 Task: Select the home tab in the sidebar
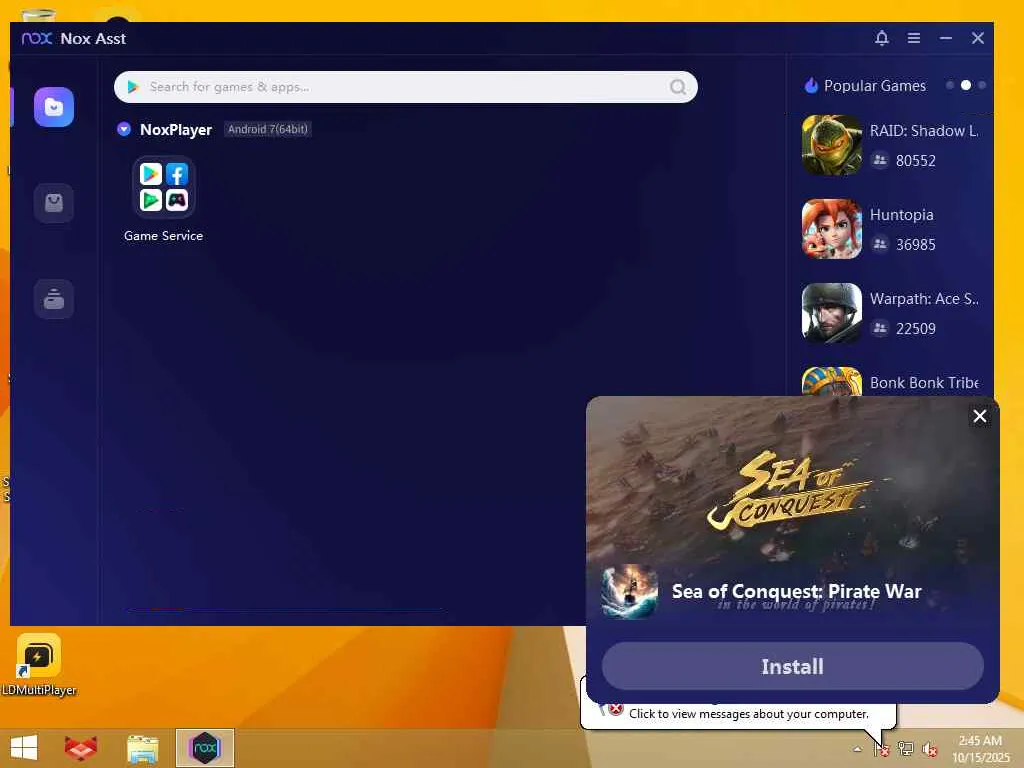click(54, 107)
